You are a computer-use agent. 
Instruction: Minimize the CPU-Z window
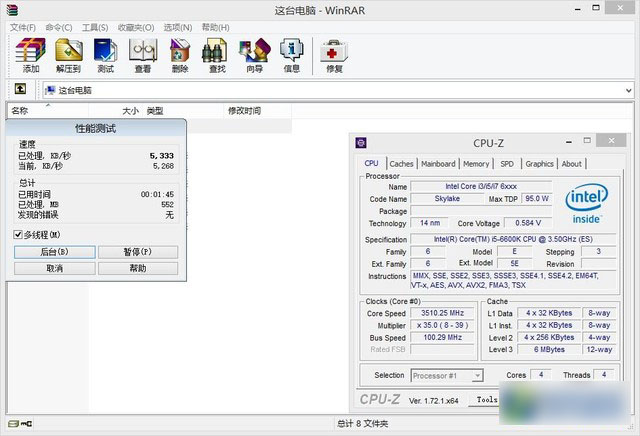point(569,142)
